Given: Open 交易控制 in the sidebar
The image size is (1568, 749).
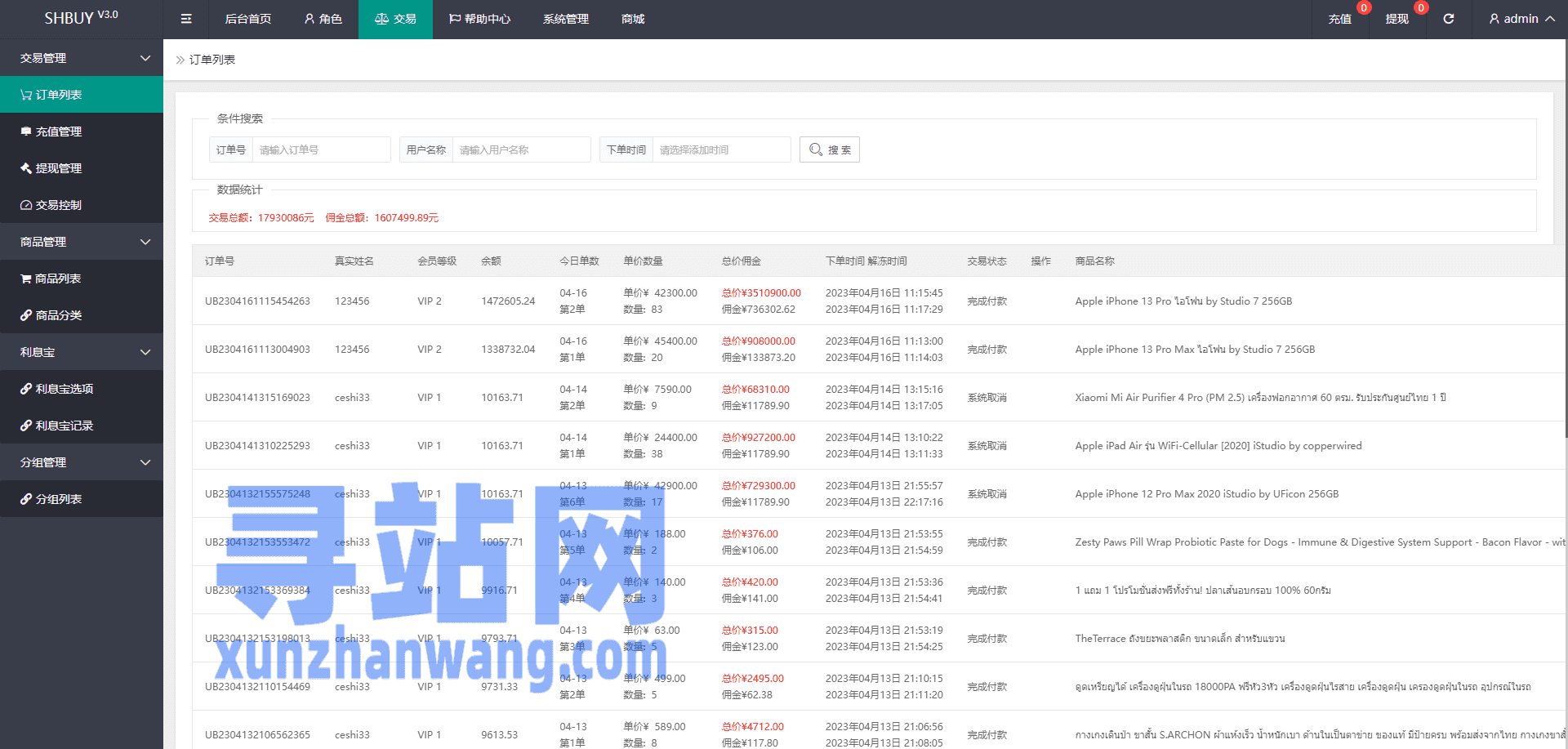Looking at the screenshot, I should pos(82,205).
